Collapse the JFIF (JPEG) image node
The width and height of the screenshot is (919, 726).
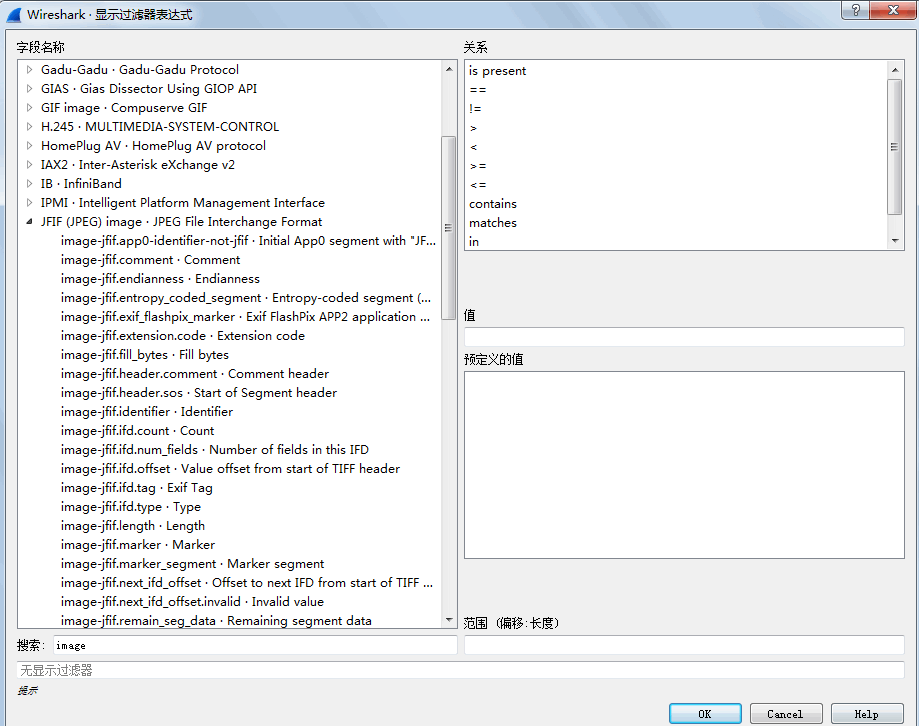[29, 221]
